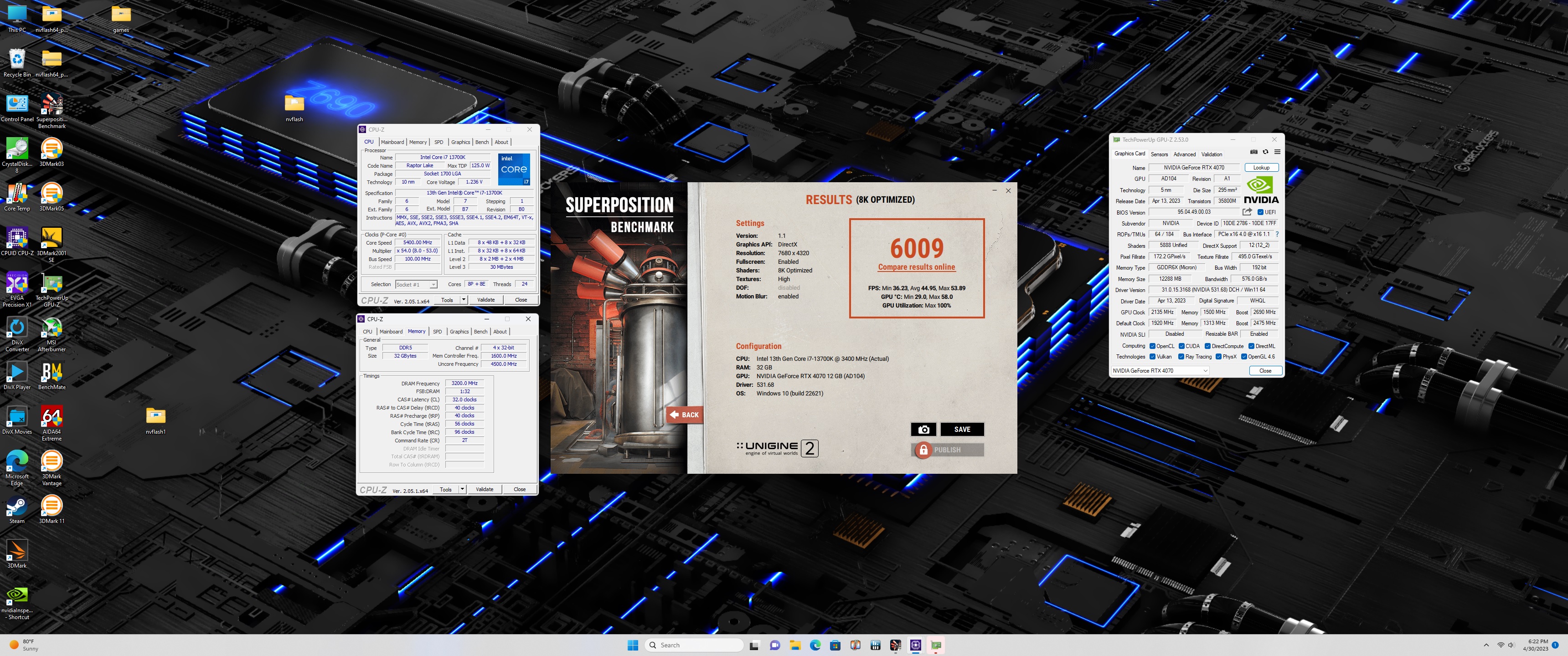Click the BIOS export share icon in GPU-Z
The width and height of the screenshot is (1568, 656).
click(x=1247, y=212)
